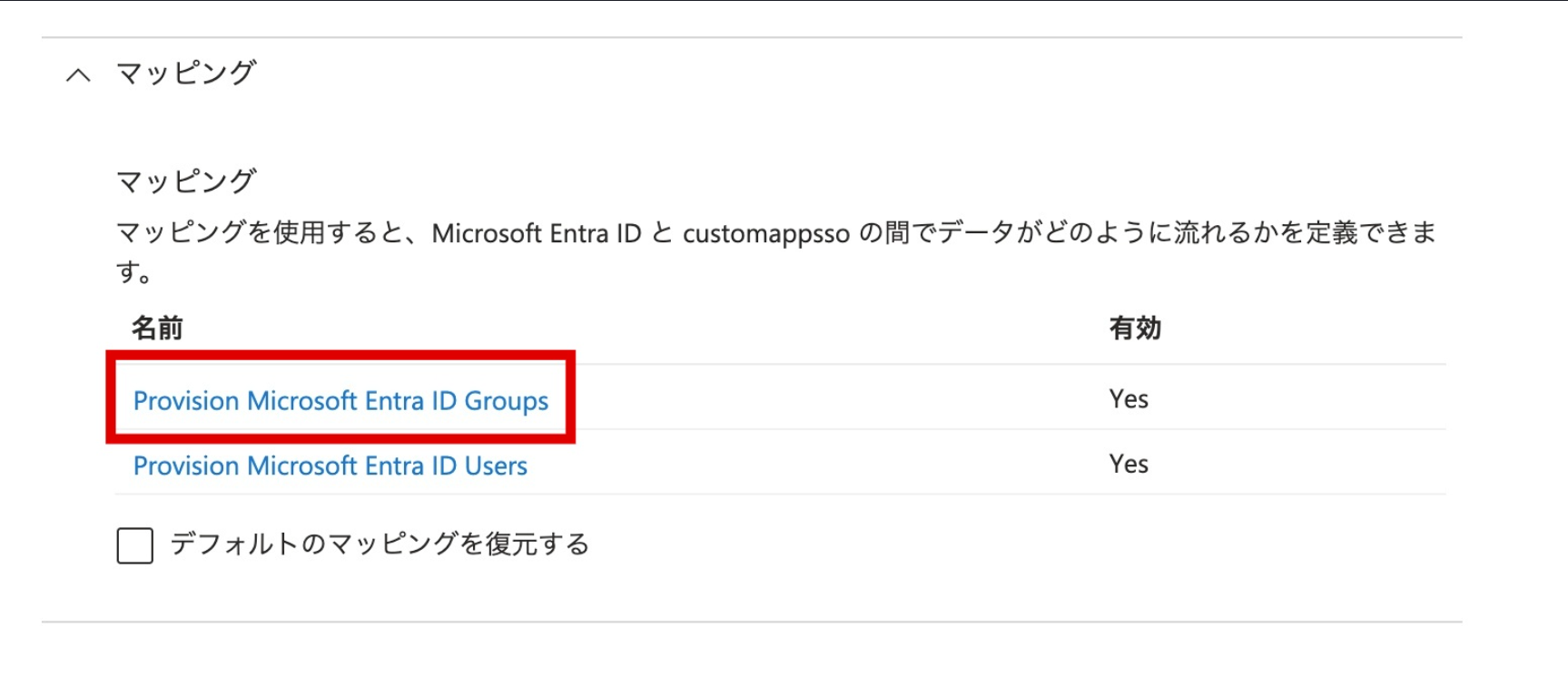The image size is (1568, 676).
Task: Click the 名前 column header
Action: click(x=157, y=328)
